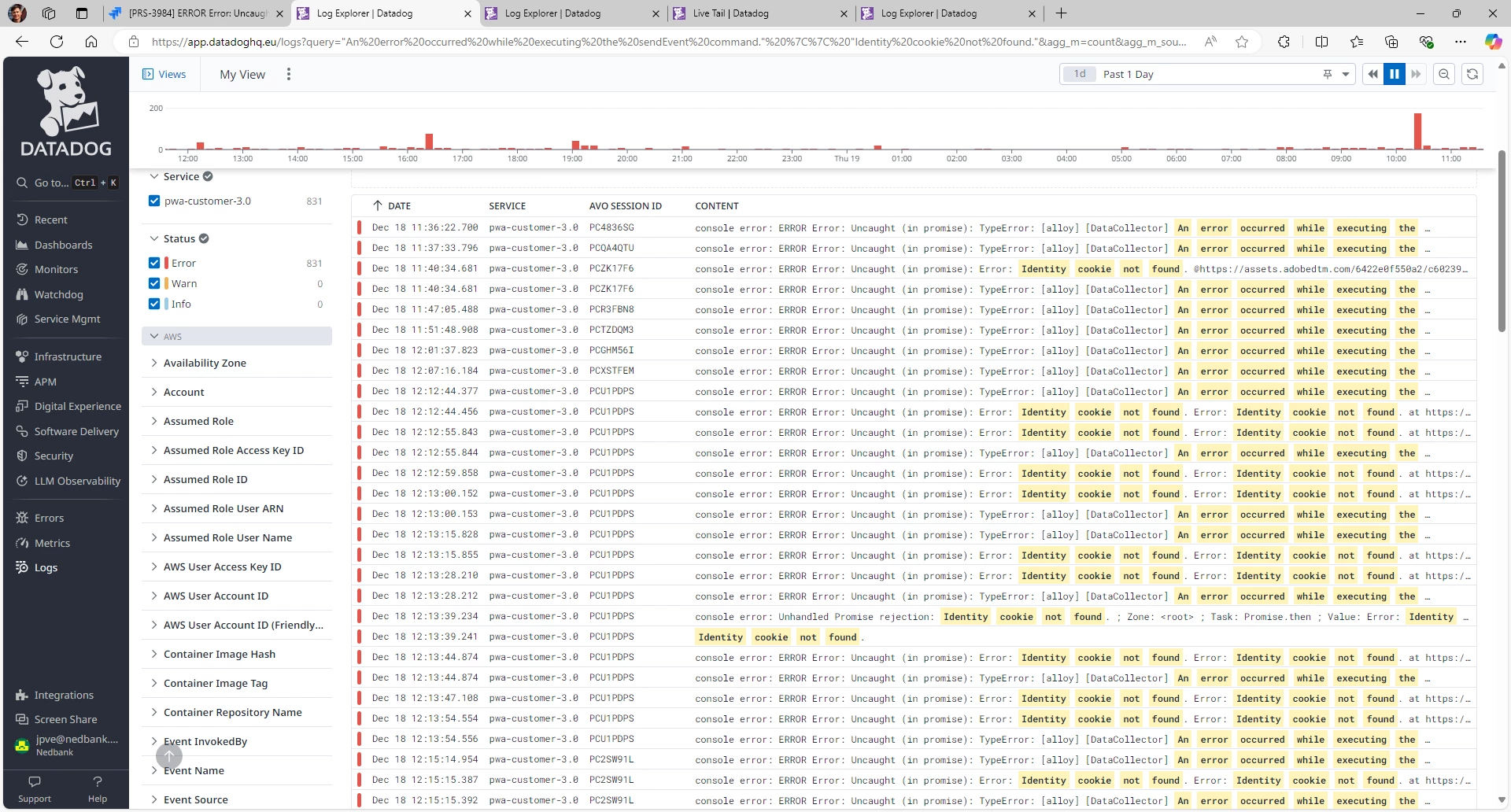Screen dimensions: 1511x812
Task: Go to Security in sidebar
Action: [x=54, y=456]
